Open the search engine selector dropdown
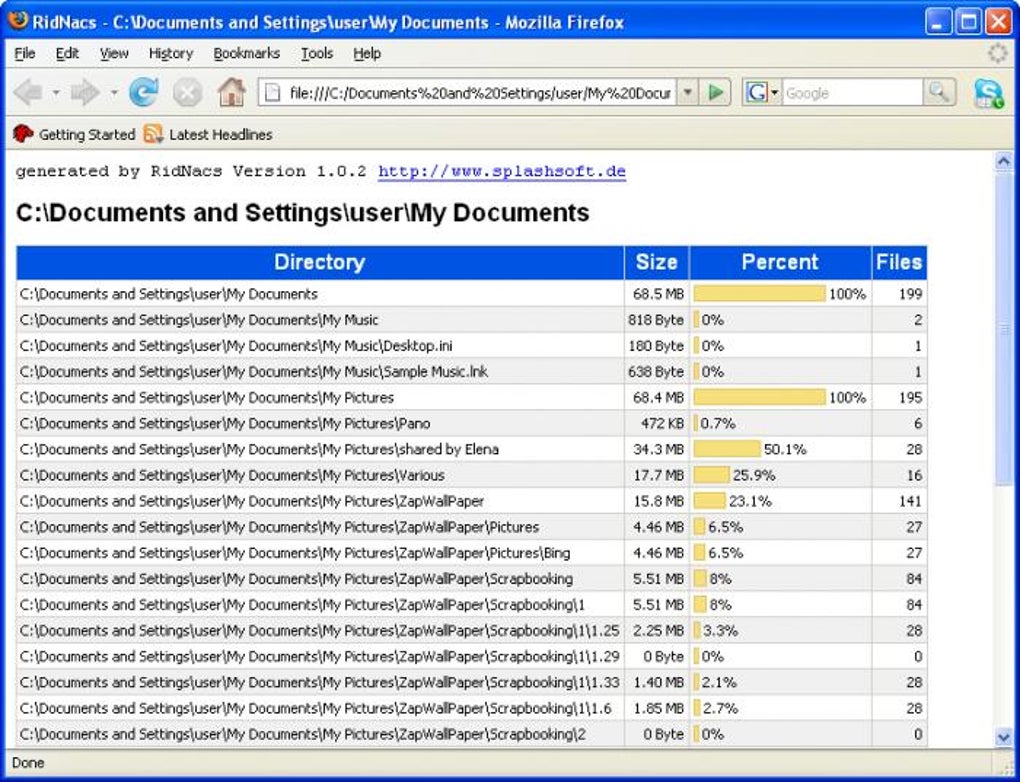Image resolution: width=1020 pixels, height=782 pixels. [x=762, y=92]
